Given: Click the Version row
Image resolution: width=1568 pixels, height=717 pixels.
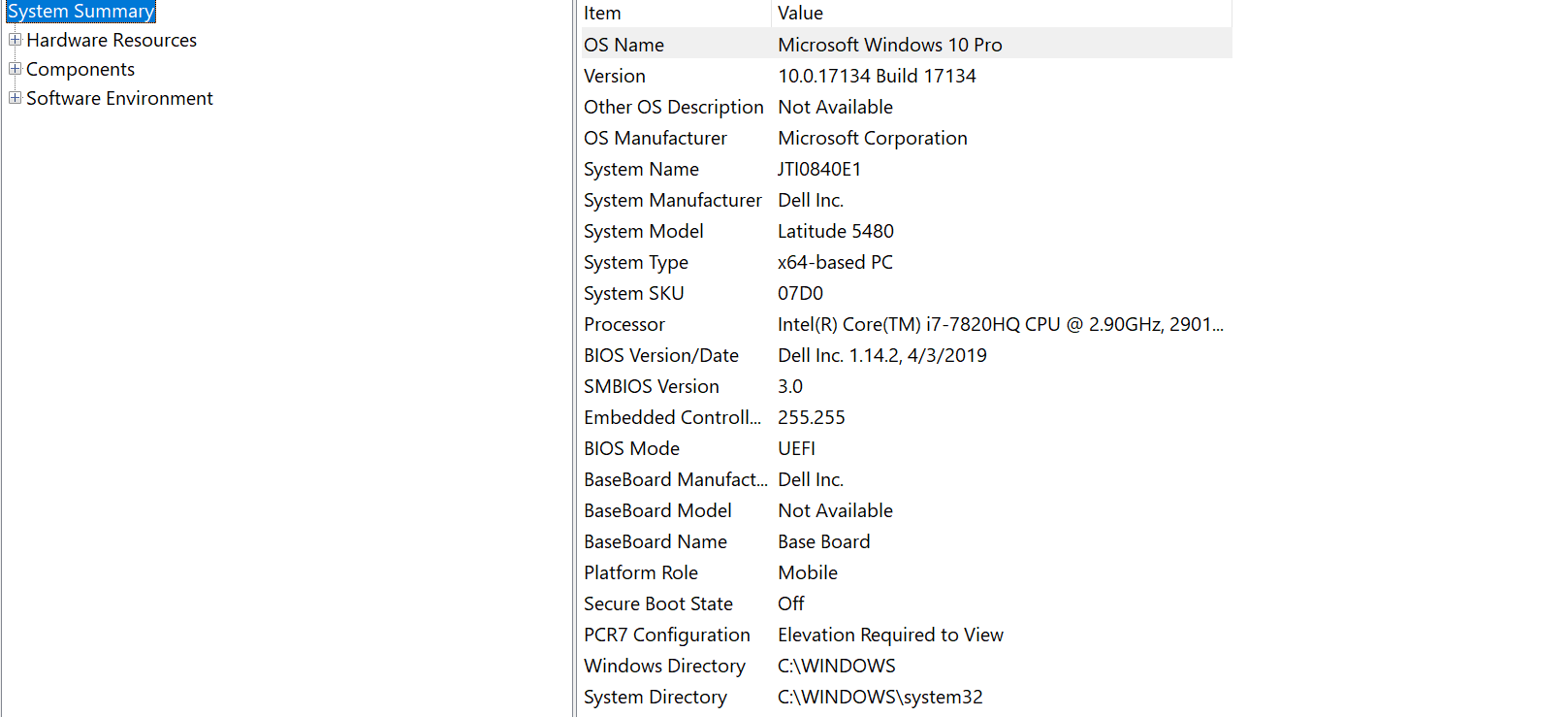Looking at the screenshot, I should (x=615, y=76).
